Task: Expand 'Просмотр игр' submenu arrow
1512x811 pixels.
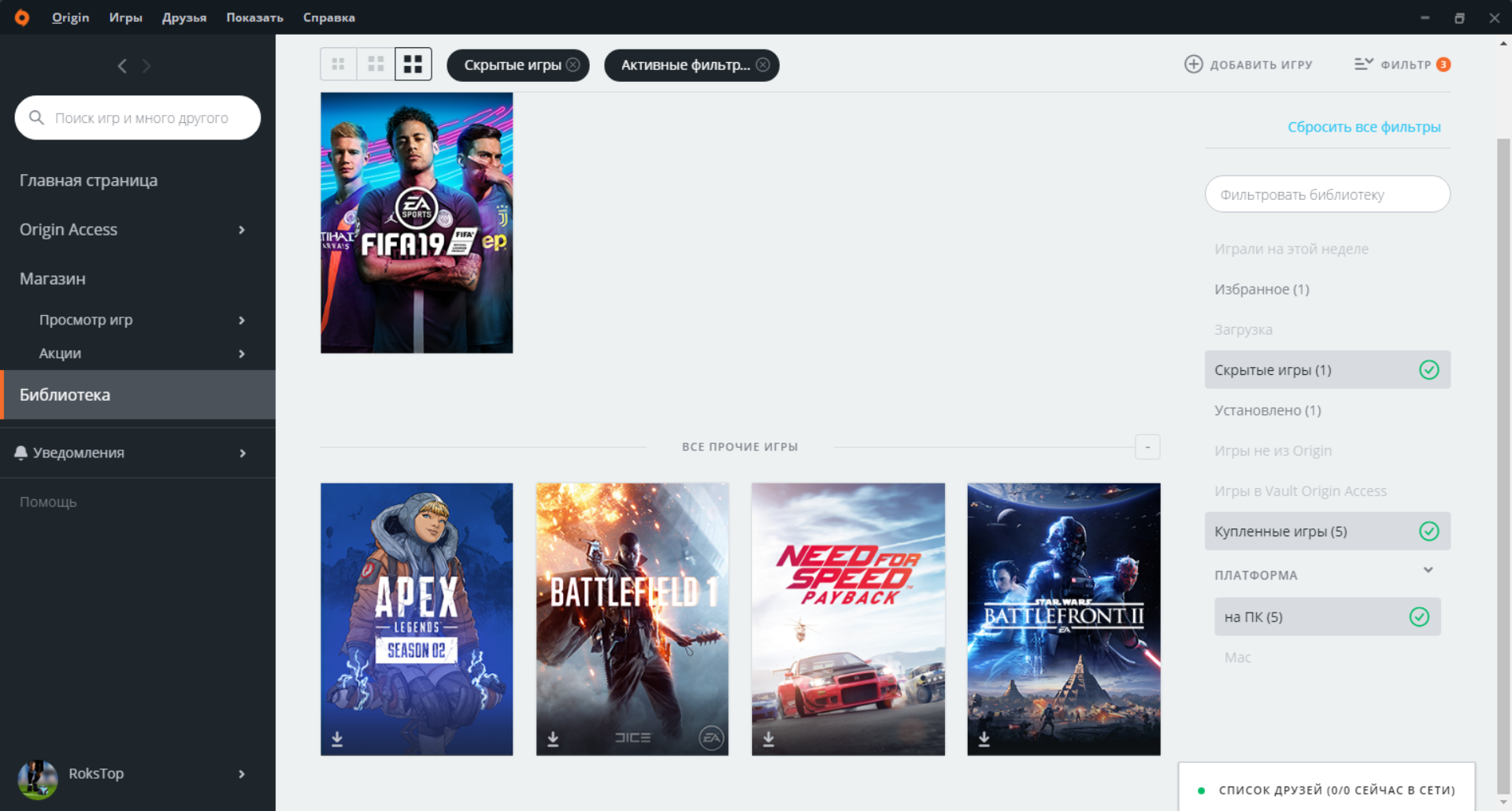Action: 242,320
